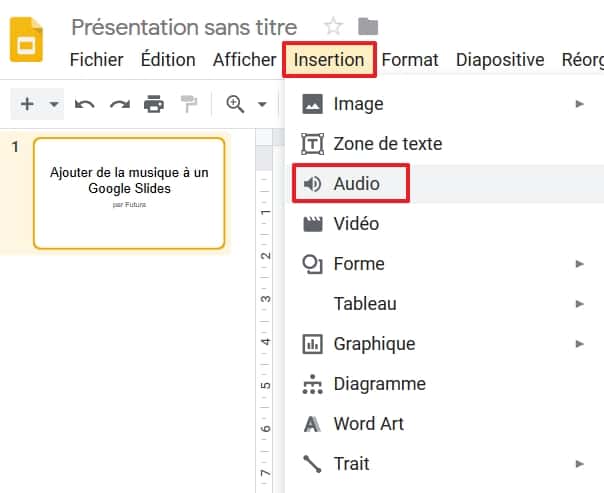Click the Forme shapes icon
Image resolution: width=604 pixels, height=493 pixels.
[312, 264]
